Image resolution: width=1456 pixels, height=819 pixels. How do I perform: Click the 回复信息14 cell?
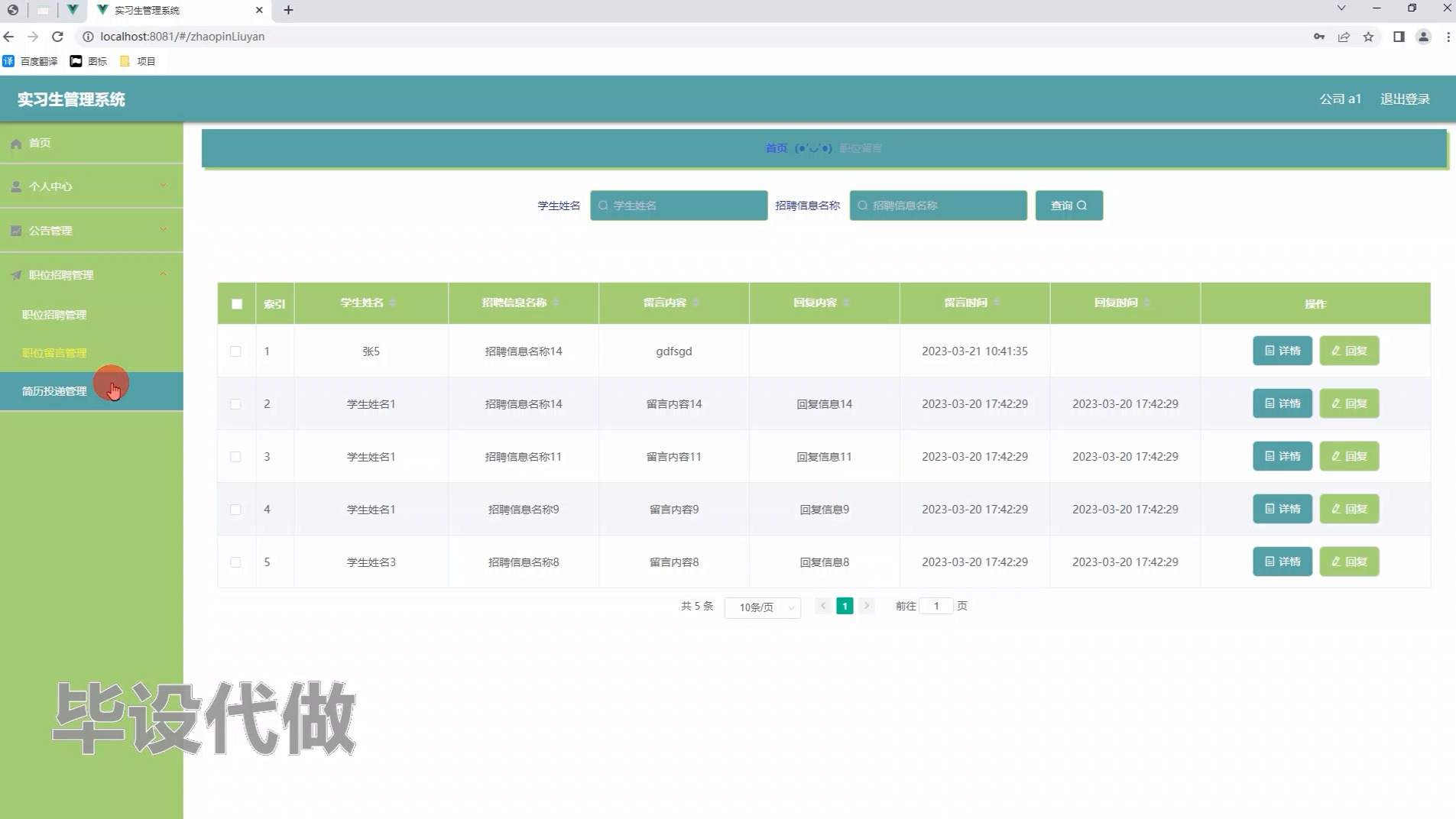click(x=824, y=404)
